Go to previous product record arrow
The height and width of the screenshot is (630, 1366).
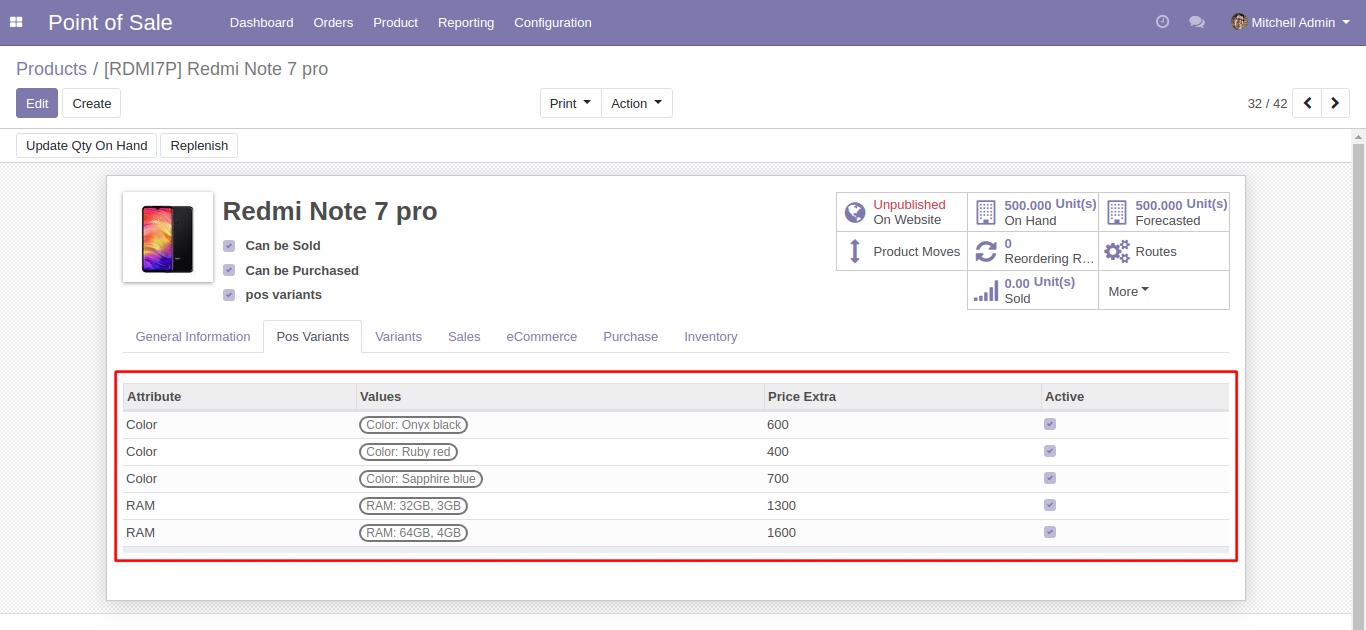click(1307, 103)
